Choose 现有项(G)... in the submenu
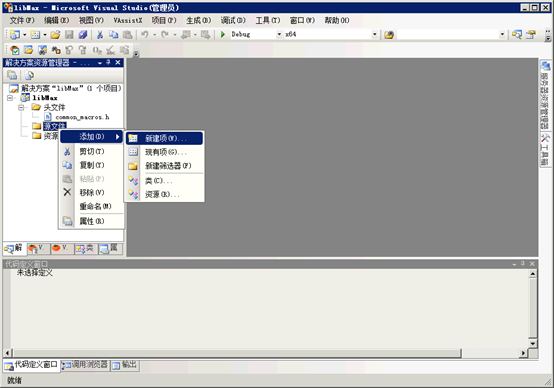 [164, 152]
